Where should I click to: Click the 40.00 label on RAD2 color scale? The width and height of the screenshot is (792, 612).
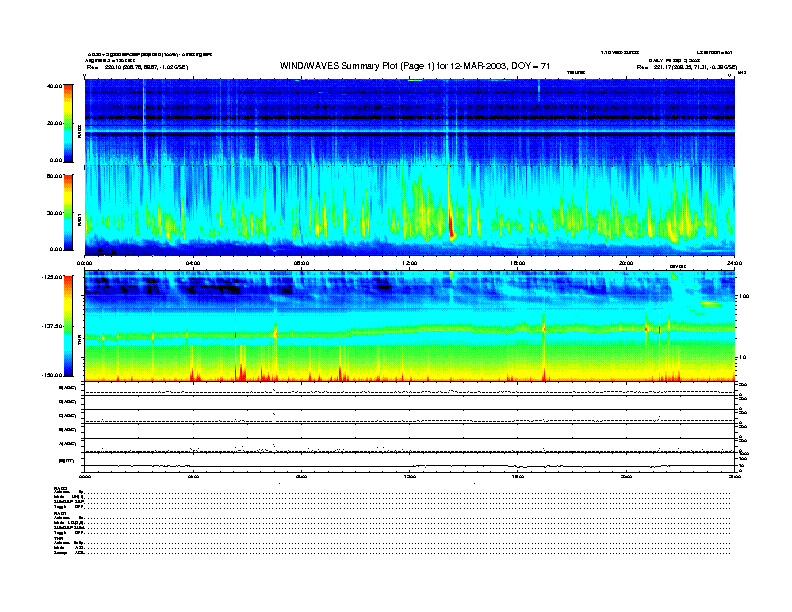[x=54, y=86]
